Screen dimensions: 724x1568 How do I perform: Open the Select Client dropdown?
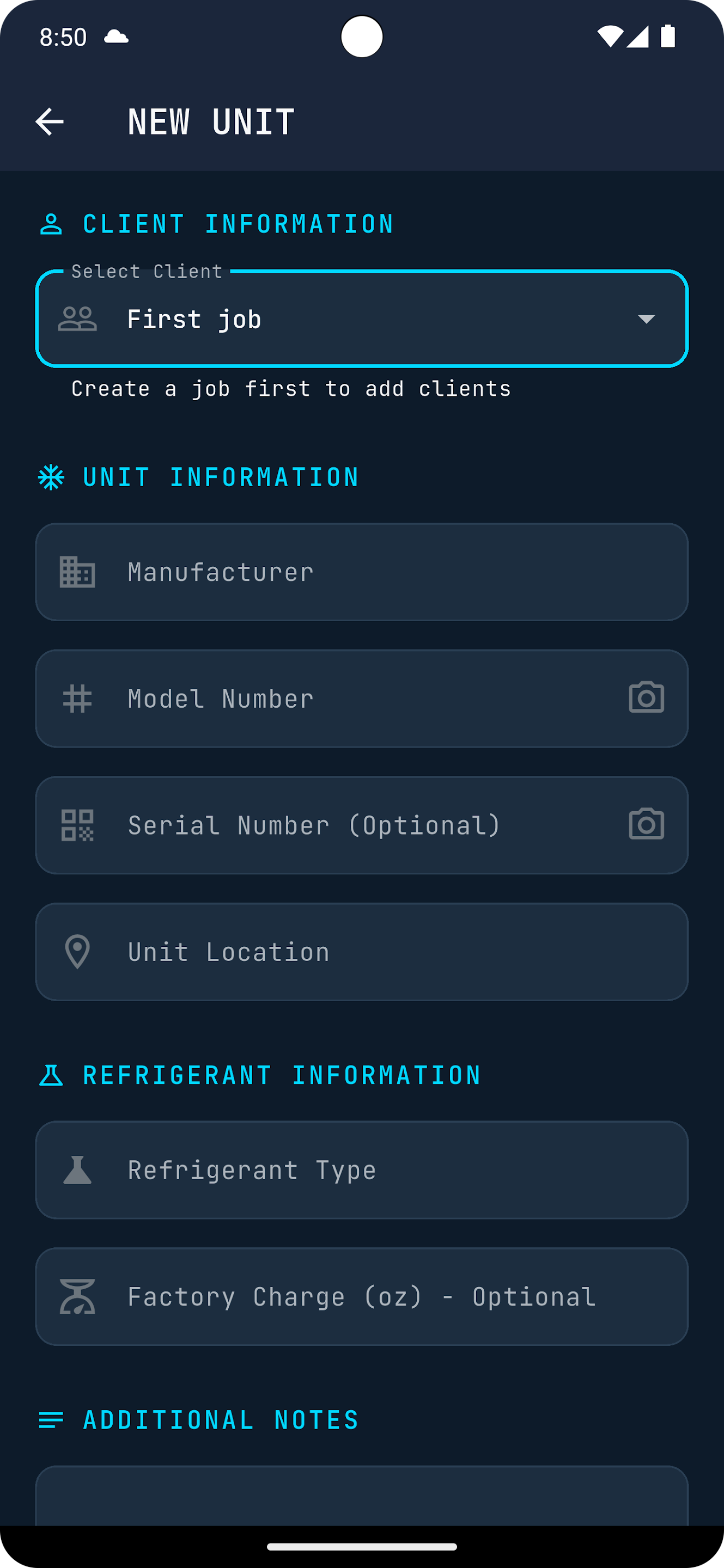tap(362, 318)
